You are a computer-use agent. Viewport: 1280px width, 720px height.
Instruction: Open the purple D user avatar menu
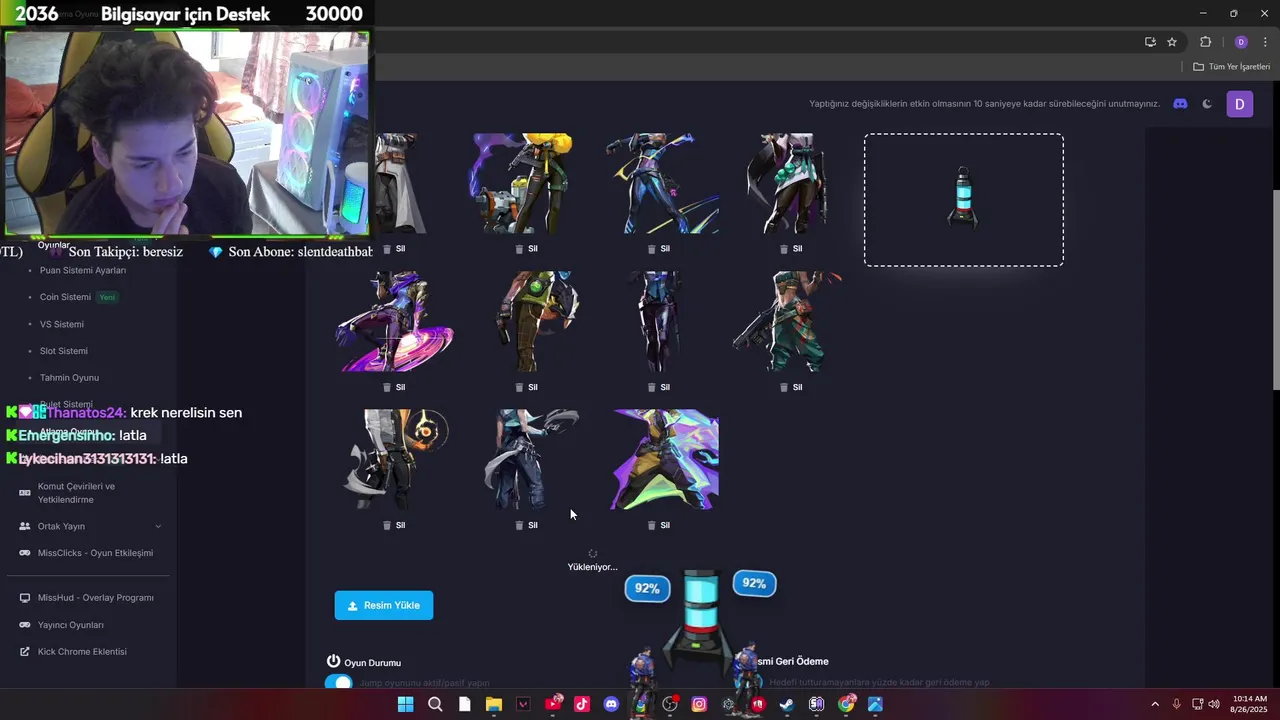[1240, 104]
